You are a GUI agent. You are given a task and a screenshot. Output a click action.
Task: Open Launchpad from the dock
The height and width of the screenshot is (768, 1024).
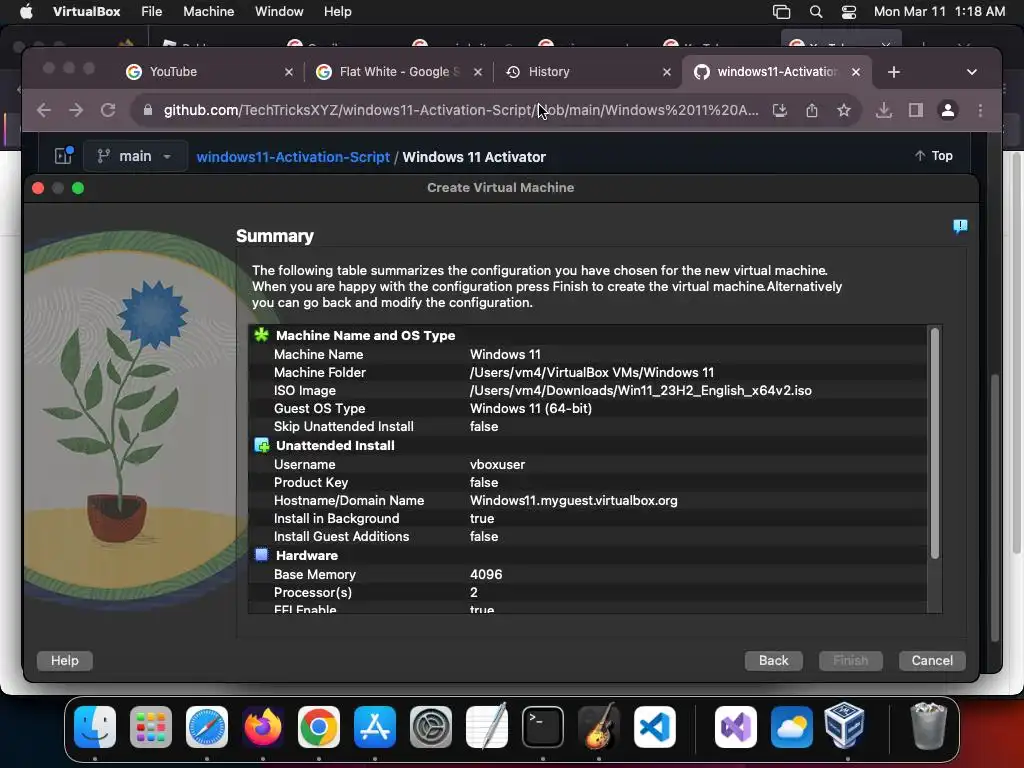tap(151, 727)
